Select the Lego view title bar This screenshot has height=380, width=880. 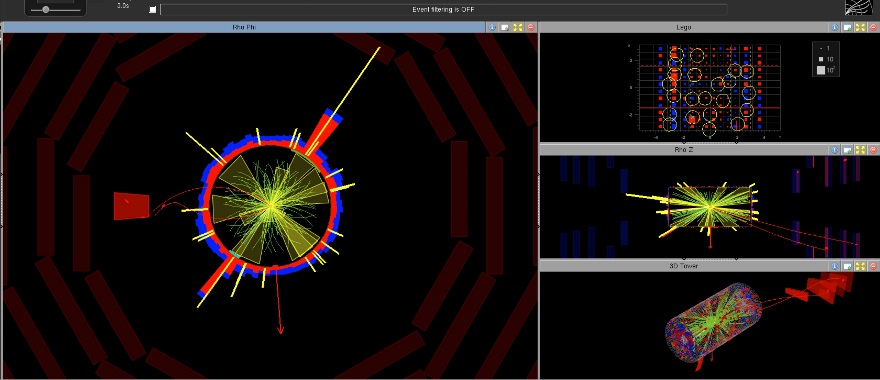click(684, 27)
